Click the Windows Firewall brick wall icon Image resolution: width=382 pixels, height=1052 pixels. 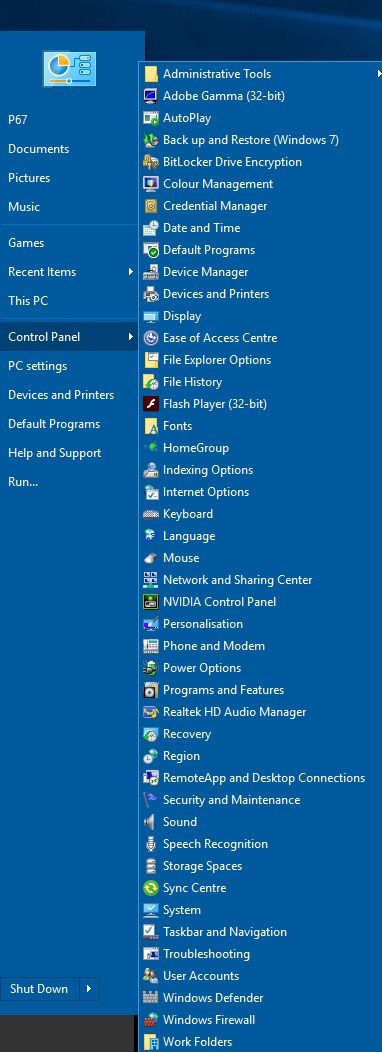pyautogui.click(x=151, y=1020)
